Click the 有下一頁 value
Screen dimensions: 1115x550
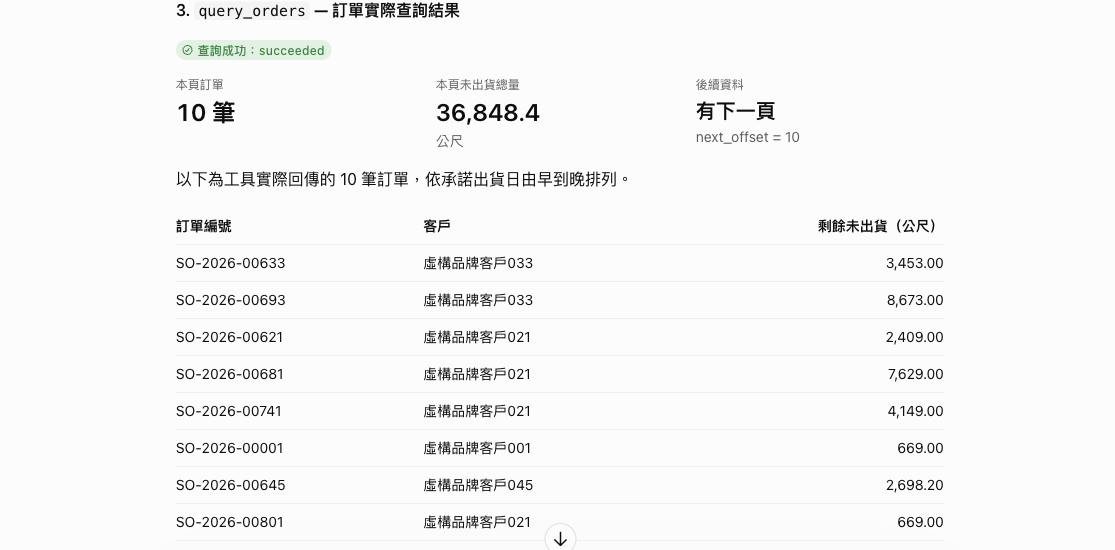(735, 111)
